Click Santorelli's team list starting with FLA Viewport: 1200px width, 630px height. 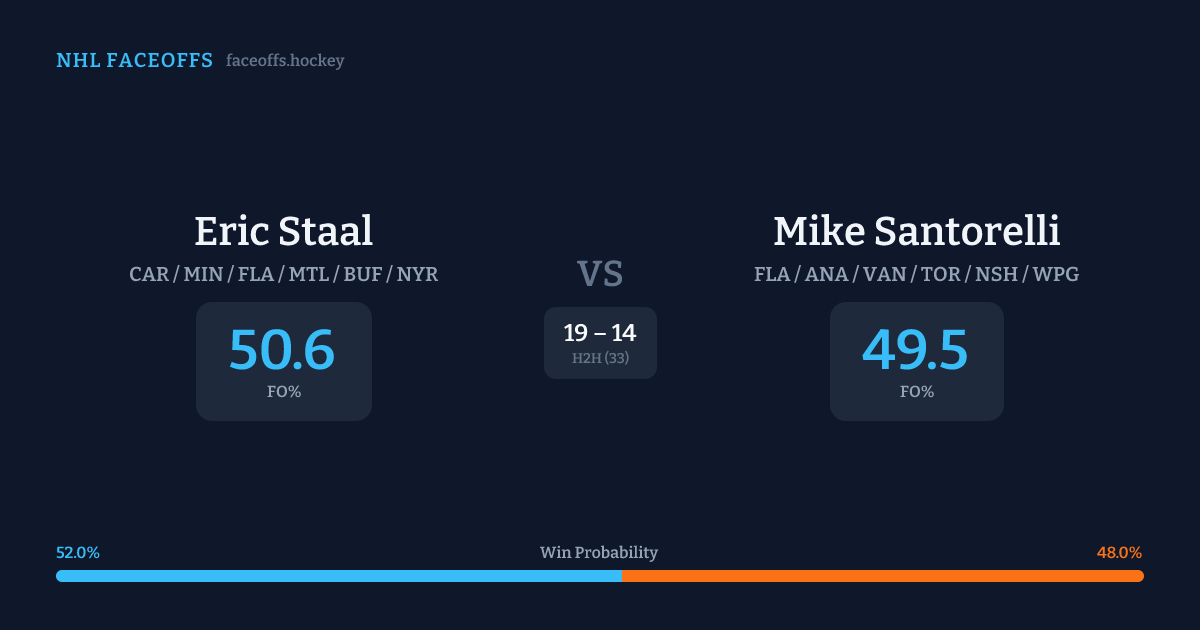click(916, 274)
